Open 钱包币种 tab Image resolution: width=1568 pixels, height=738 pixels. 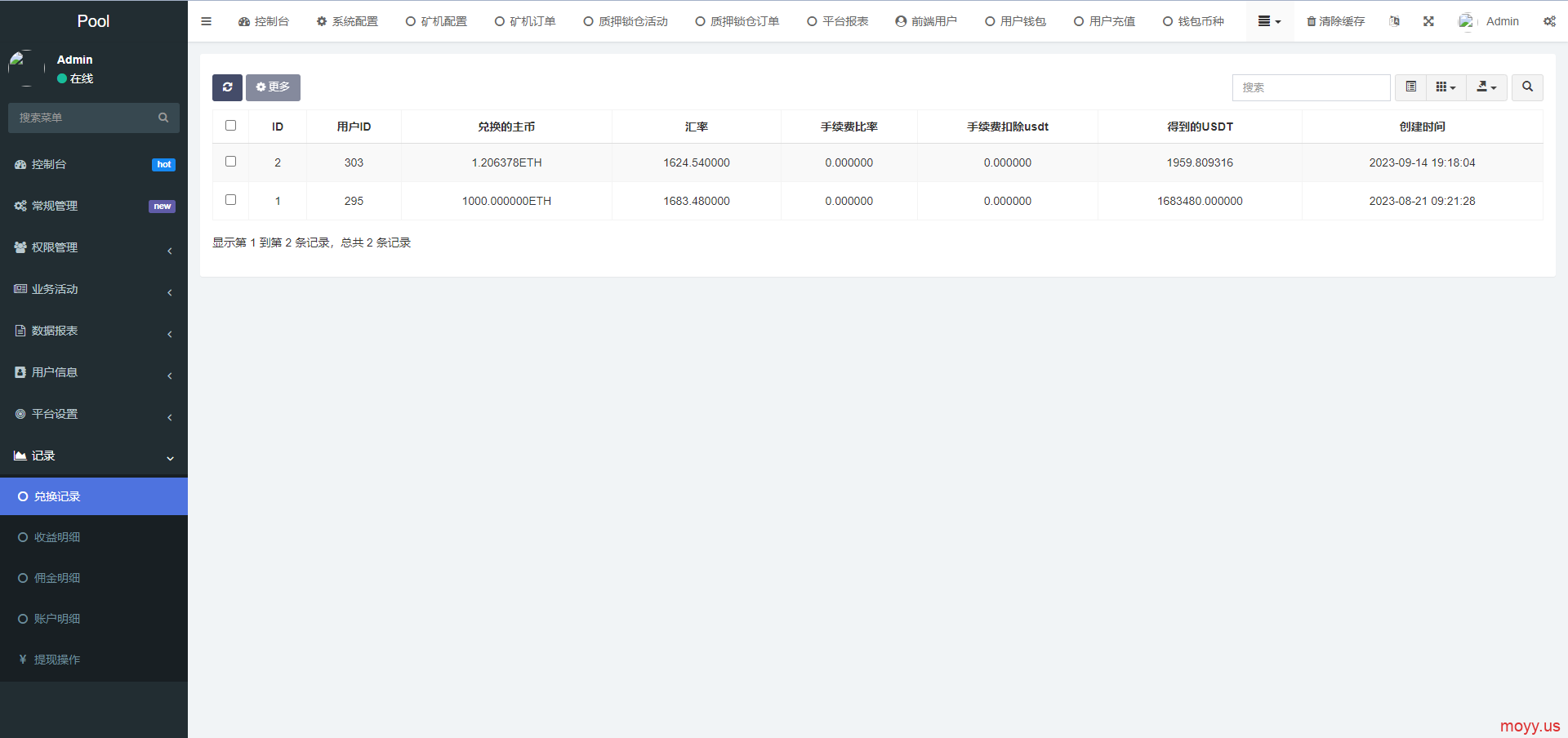coord(1193,21)
